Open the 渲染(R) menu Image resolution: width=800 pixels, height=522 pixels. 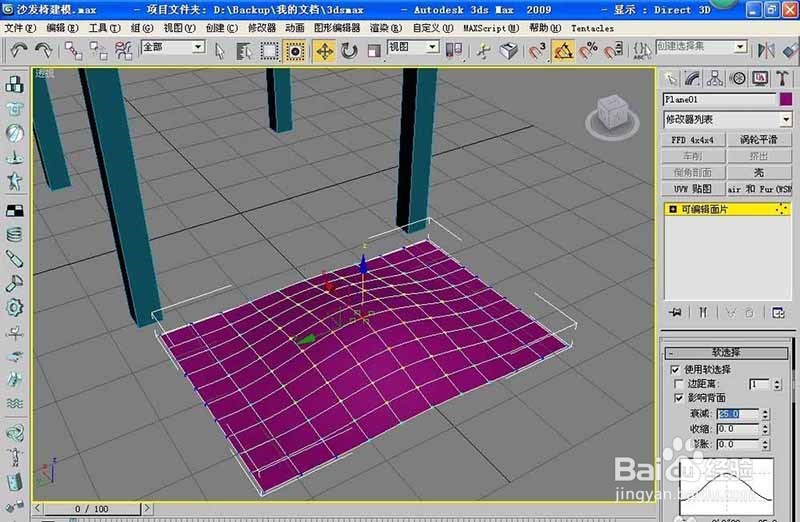386,28
